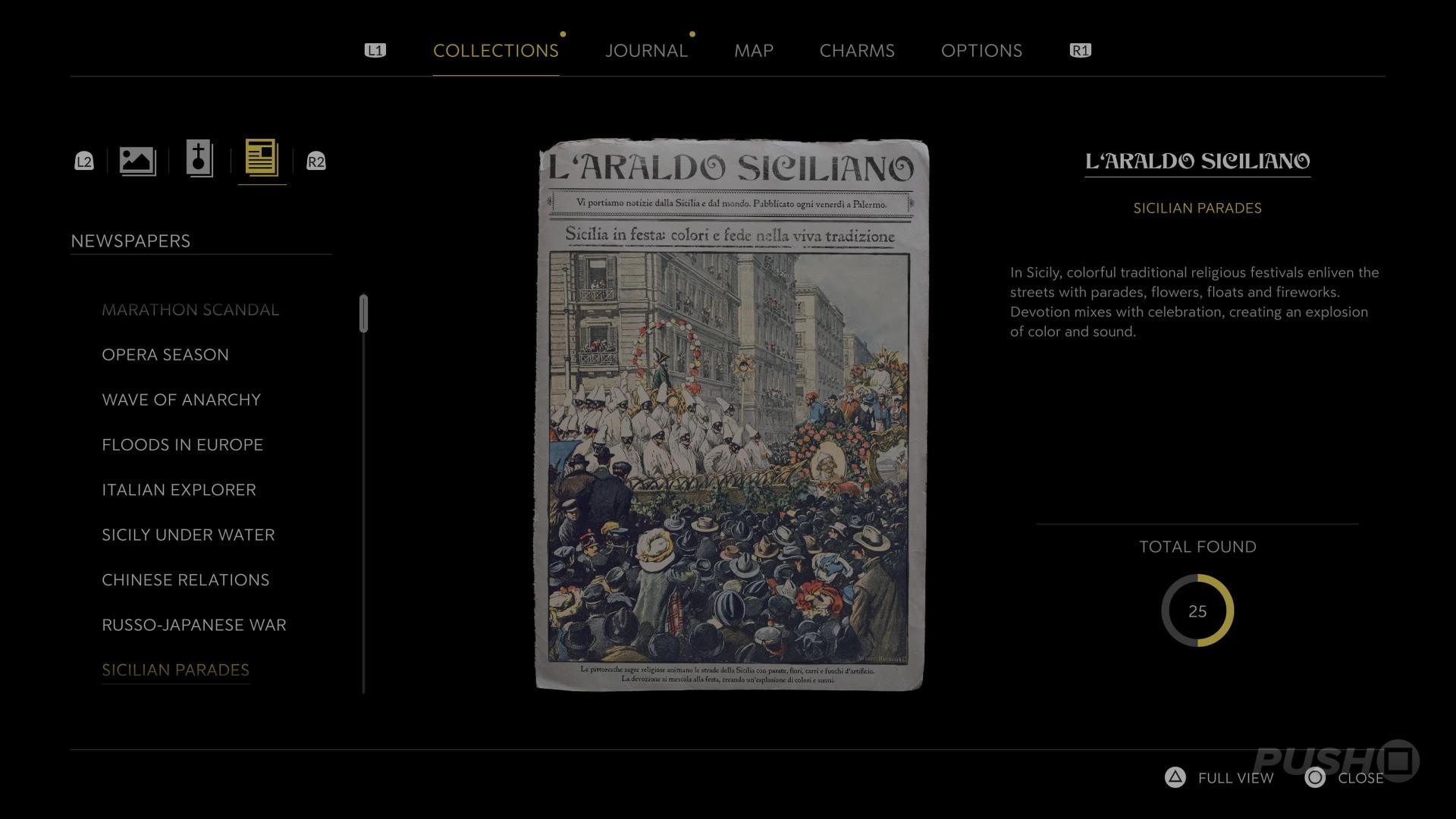This screenshot has width=1456, height=819.
Task: Click the L1 previous tab icon
Action: click(x=375, y=51)
